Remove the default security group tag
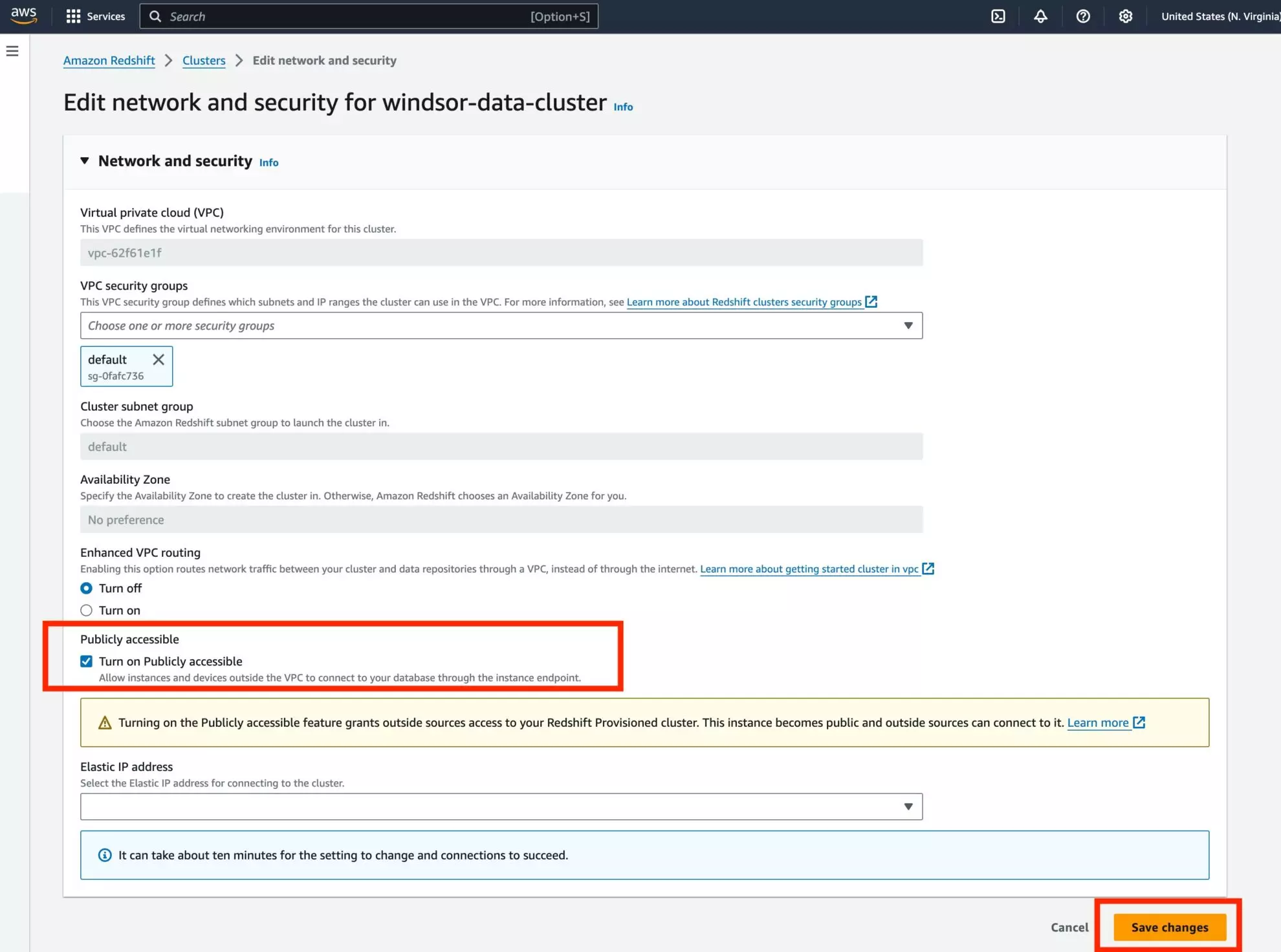Image resolution: width=1281 pixels, height=952 pixels. point(159,359)
